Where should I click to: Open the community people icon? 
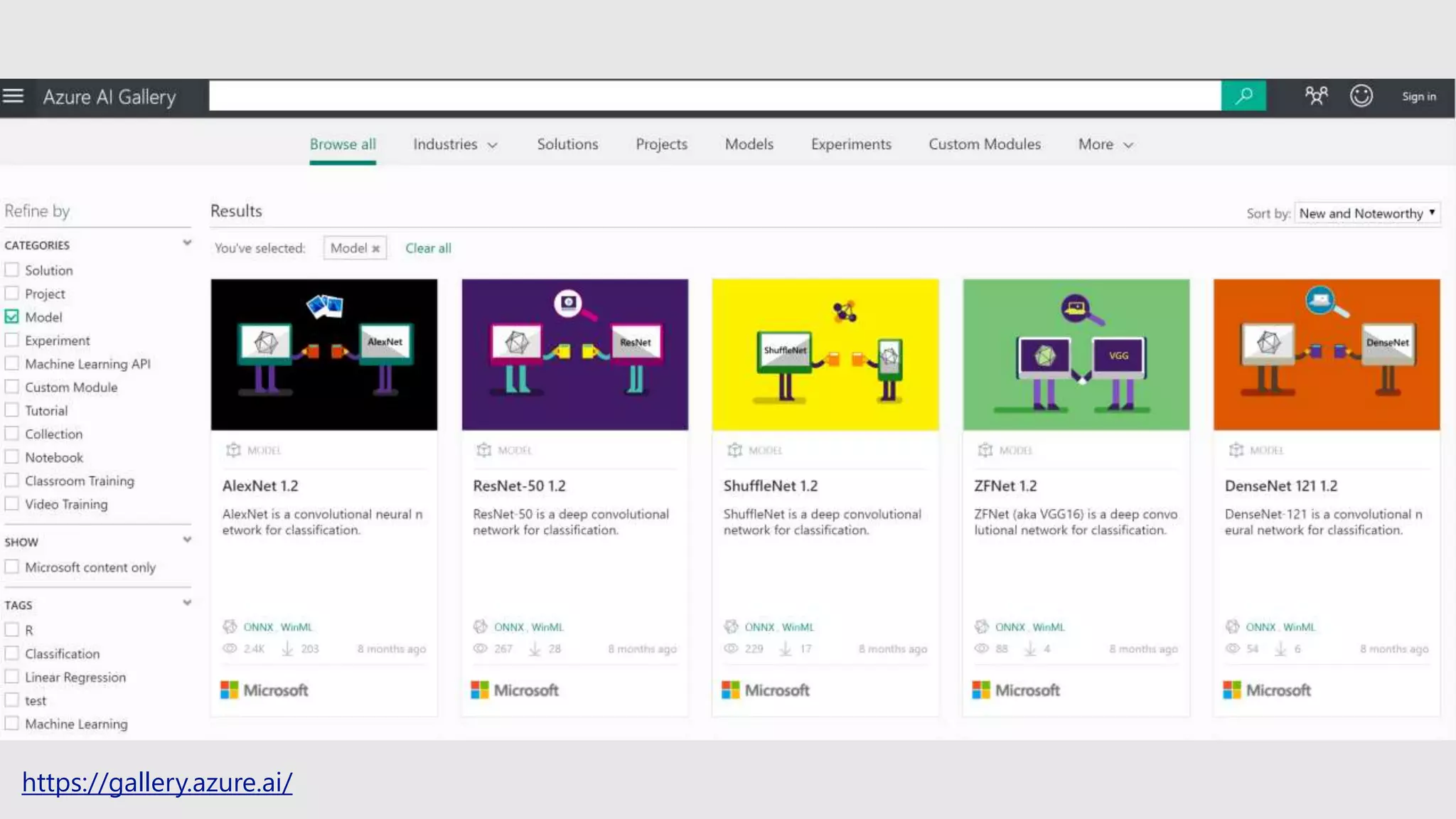[x=1316, y=96]
